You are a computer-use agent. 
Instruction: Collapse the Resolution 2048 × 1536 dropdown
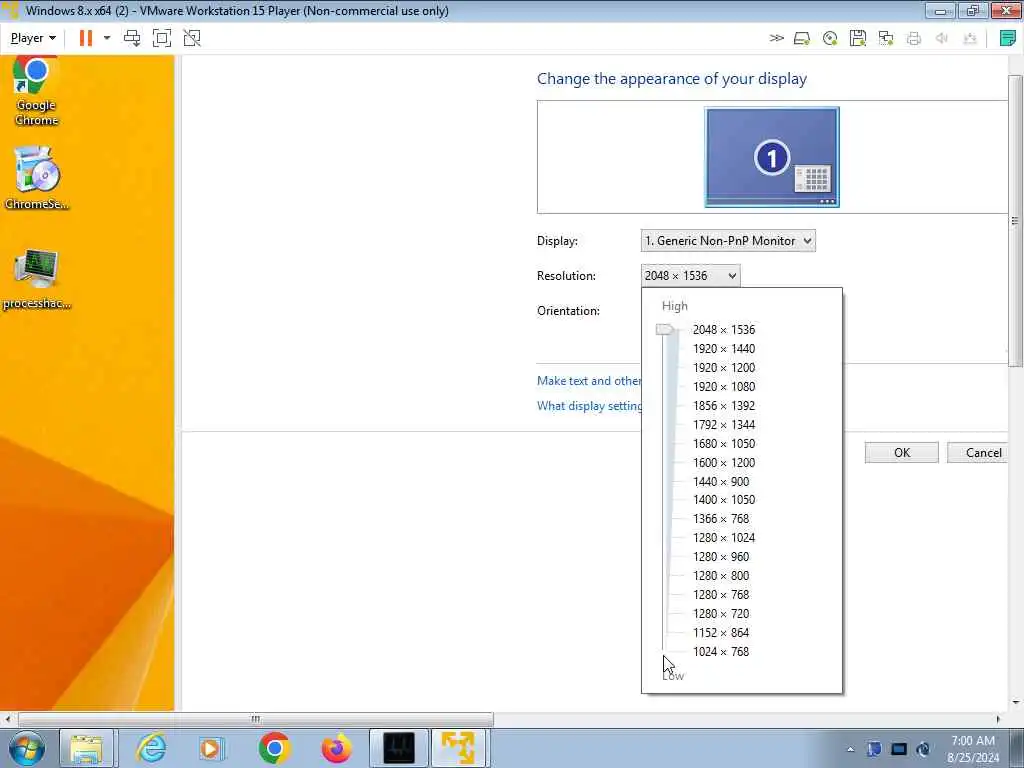(690, 276)
